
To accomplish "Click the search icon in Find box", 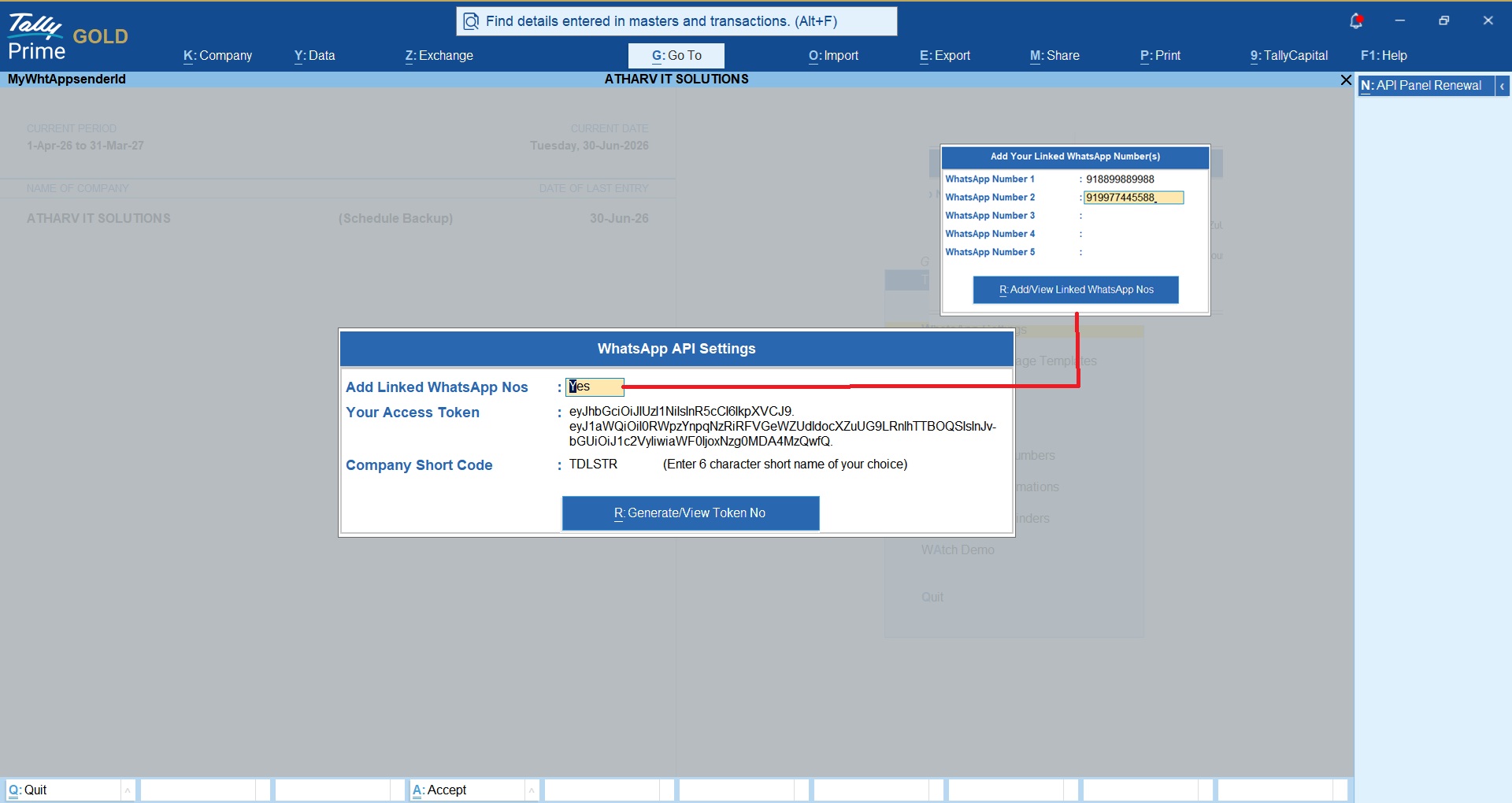I will pyautogui.click(x=471, y=21).
